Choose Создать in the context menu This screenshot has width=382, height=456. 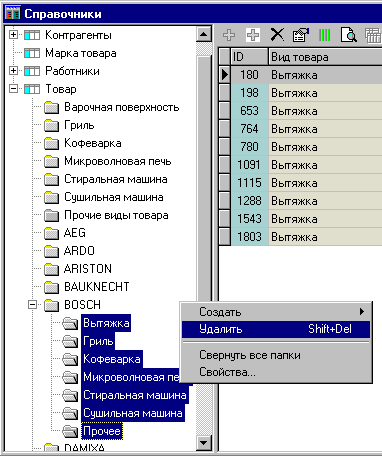[x=276, y=312]
